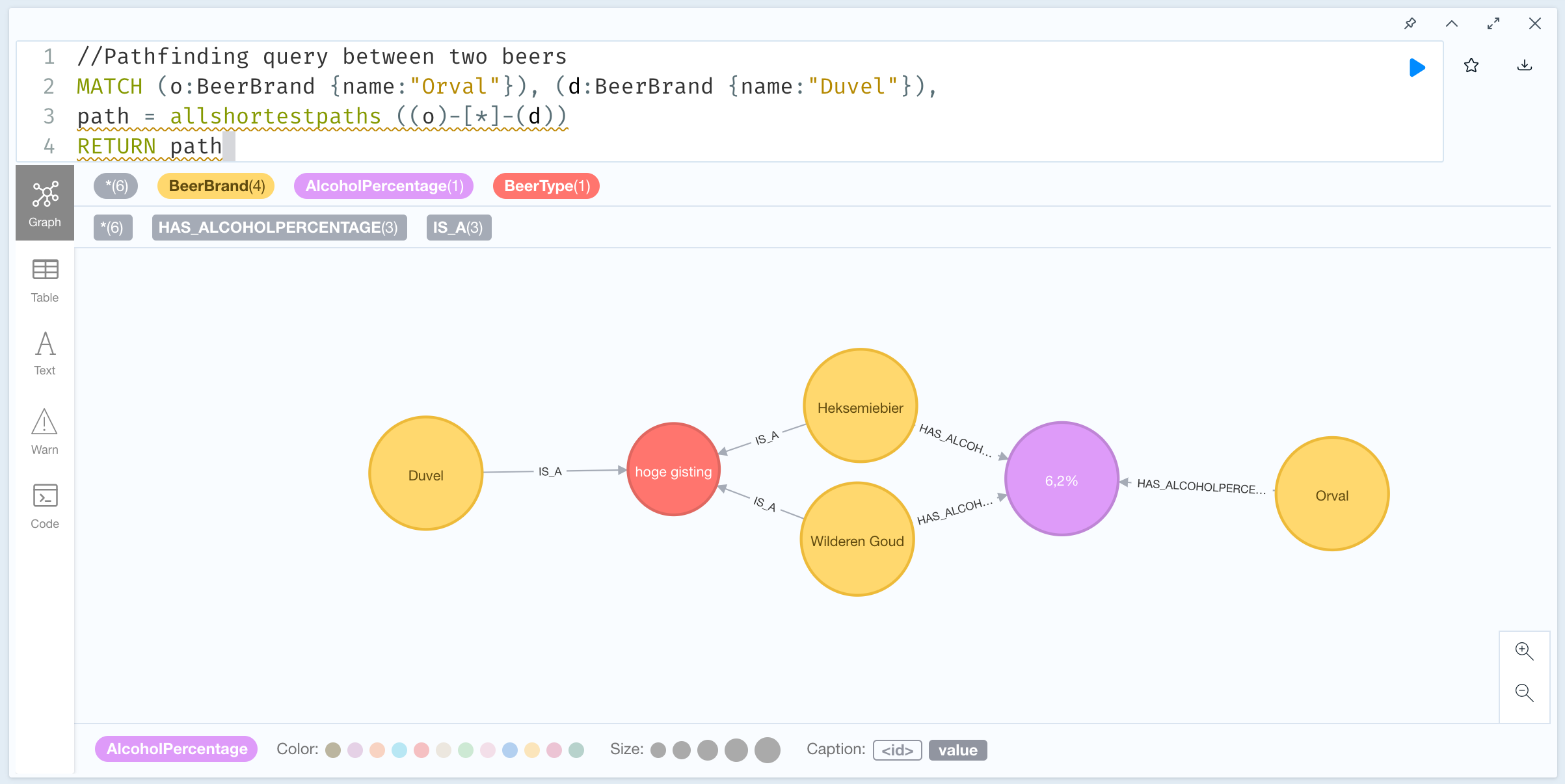Click the IS_A edge from Heksemiebier
This screenshot has height=784, width=1565.
pyautogui.click(x=766, y=438)
